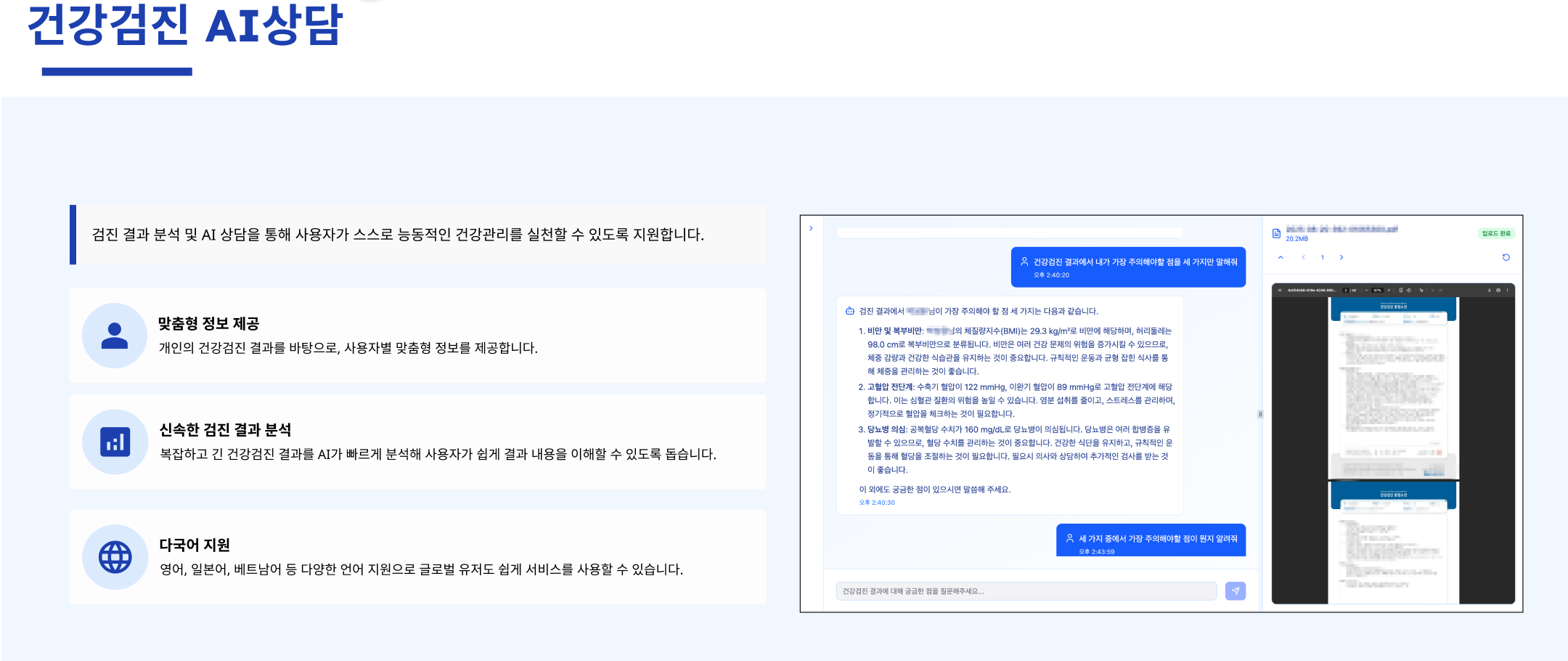Image resolution: width=1568 pixels, height=661 pixels.
Task: Click the uploaded PDF document file icon
Action: click(x=1276, y=233)
